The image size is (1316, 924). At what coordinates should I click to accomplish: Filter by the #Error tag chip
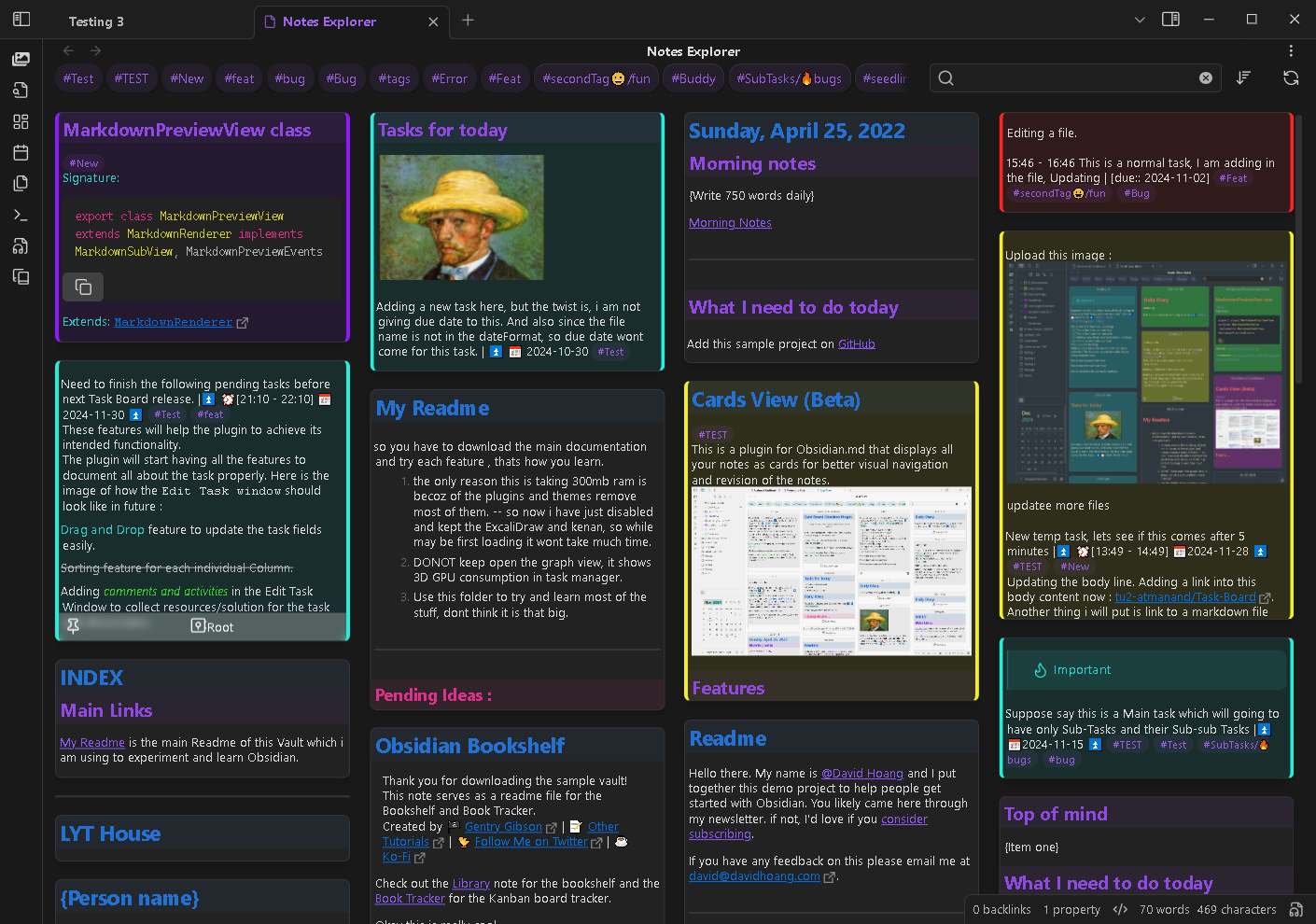click(449, 78)
